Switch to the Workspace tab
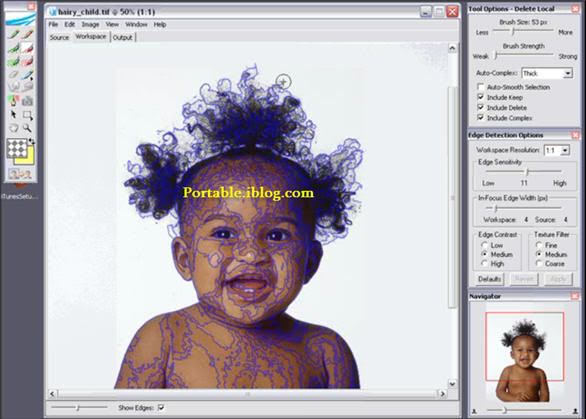 [90, 37]
